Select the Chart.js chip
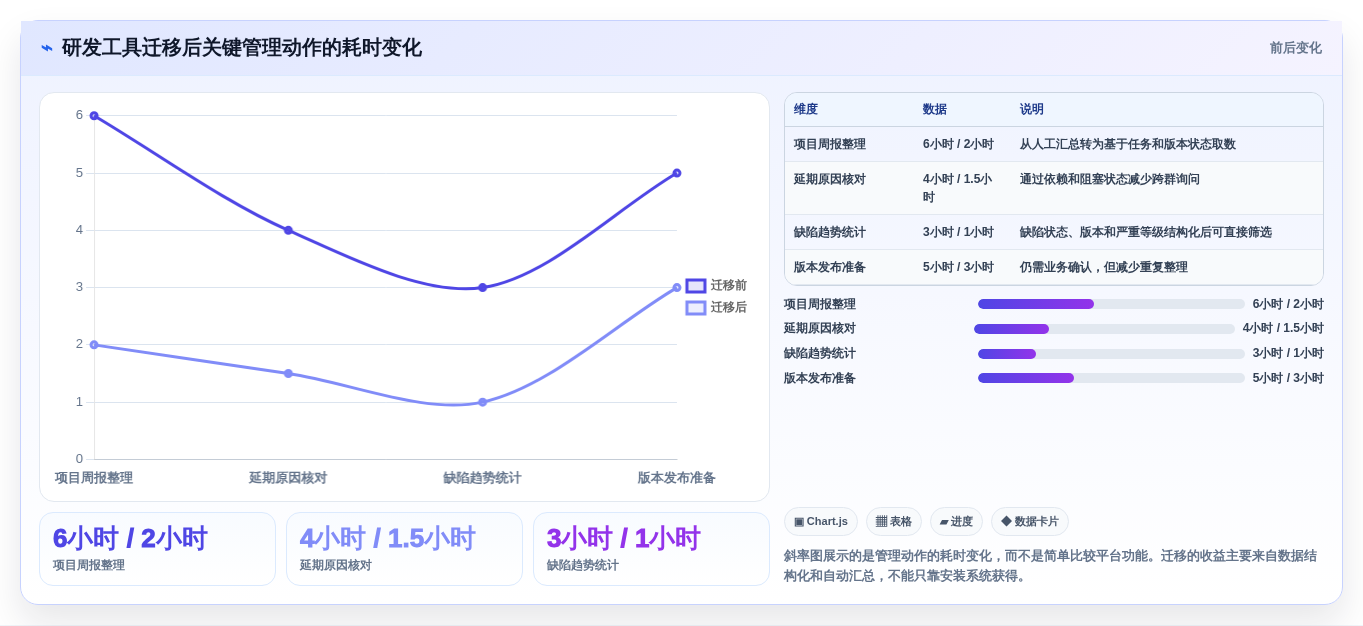 point(821,521)
